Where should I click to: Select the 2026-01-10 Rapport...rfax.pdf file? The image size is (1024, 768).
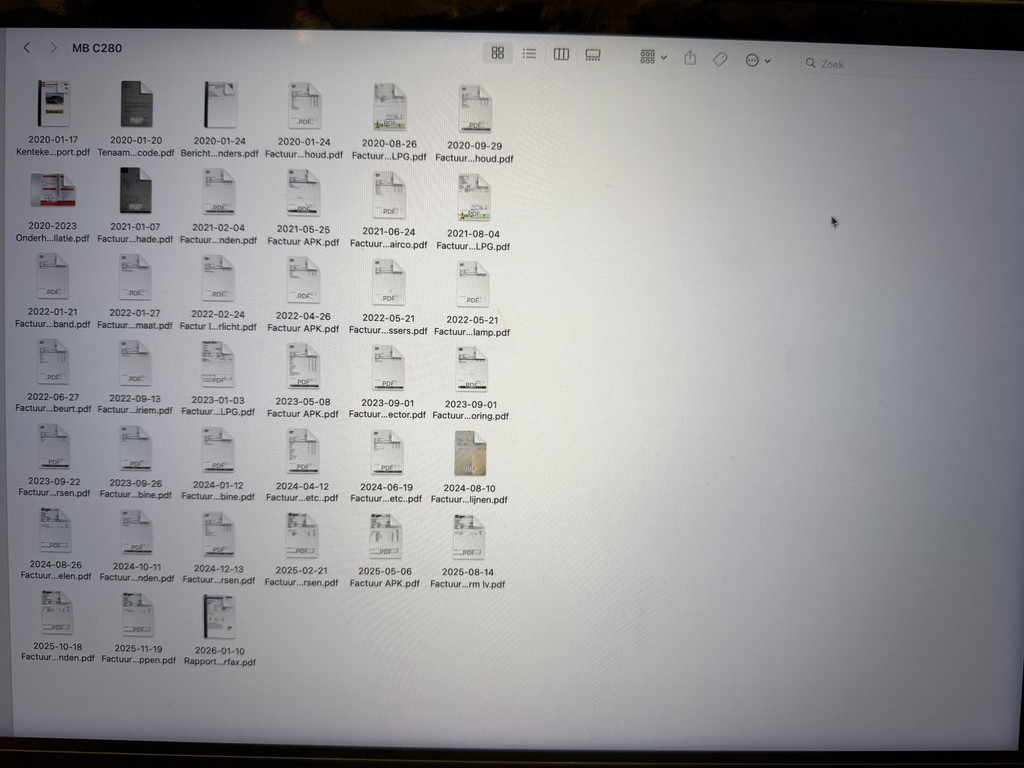tap(219, 617)
